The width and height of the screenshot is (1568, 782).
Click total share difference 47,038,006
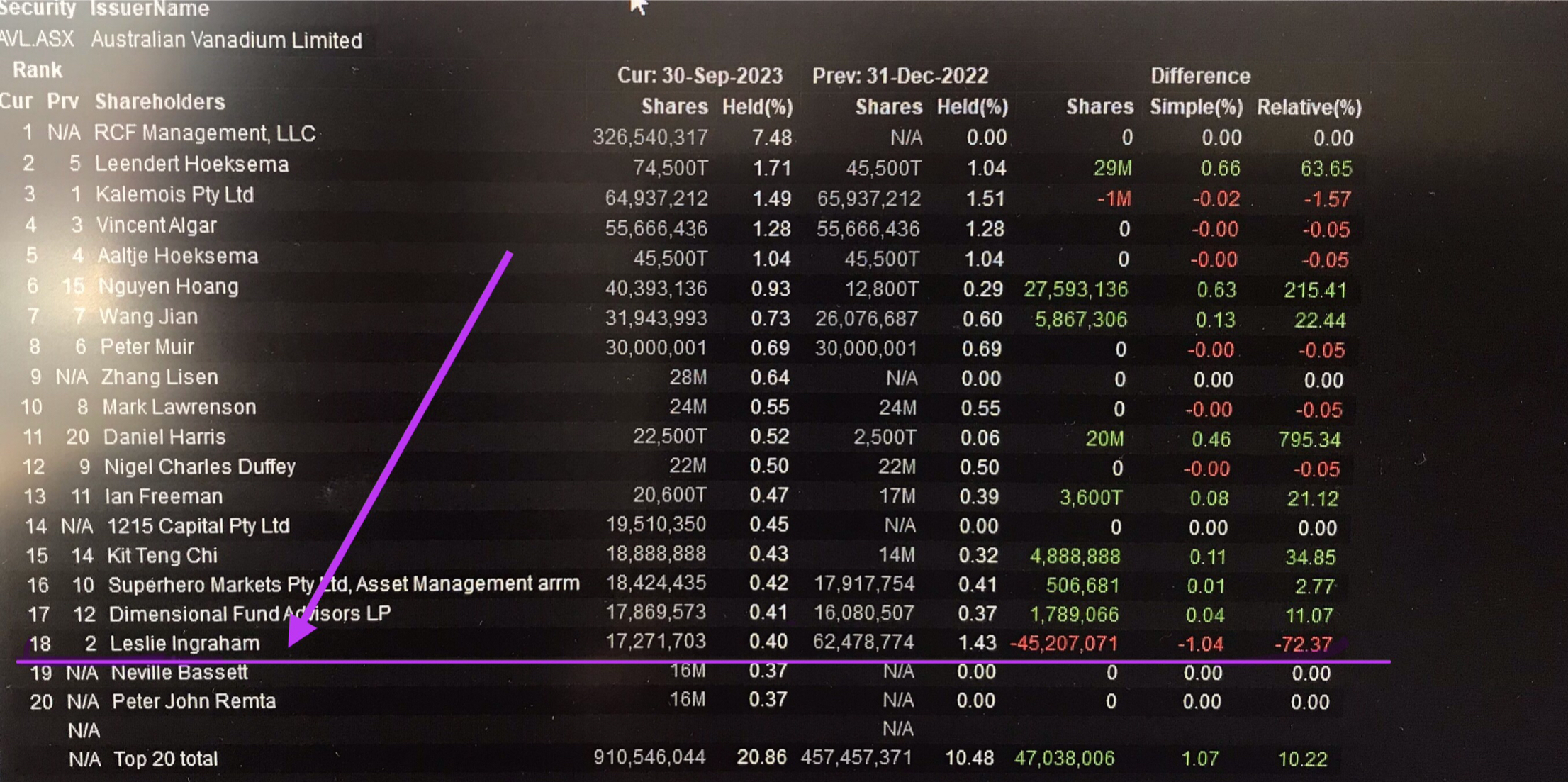coord(1065,759)
